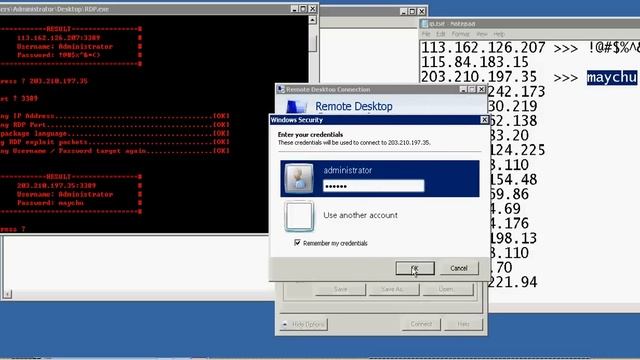
Task: Click the console vertical scrollbar thumb
Action: [313, 43]
